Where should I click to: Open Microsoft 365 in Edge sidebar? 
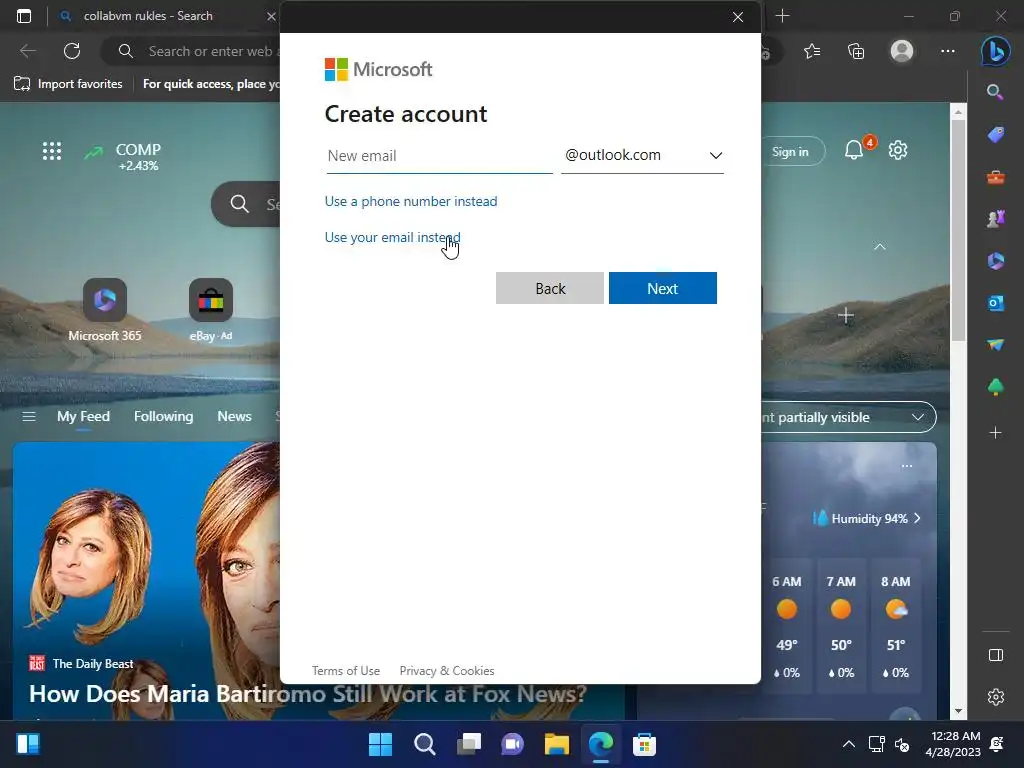coord(995,261)
